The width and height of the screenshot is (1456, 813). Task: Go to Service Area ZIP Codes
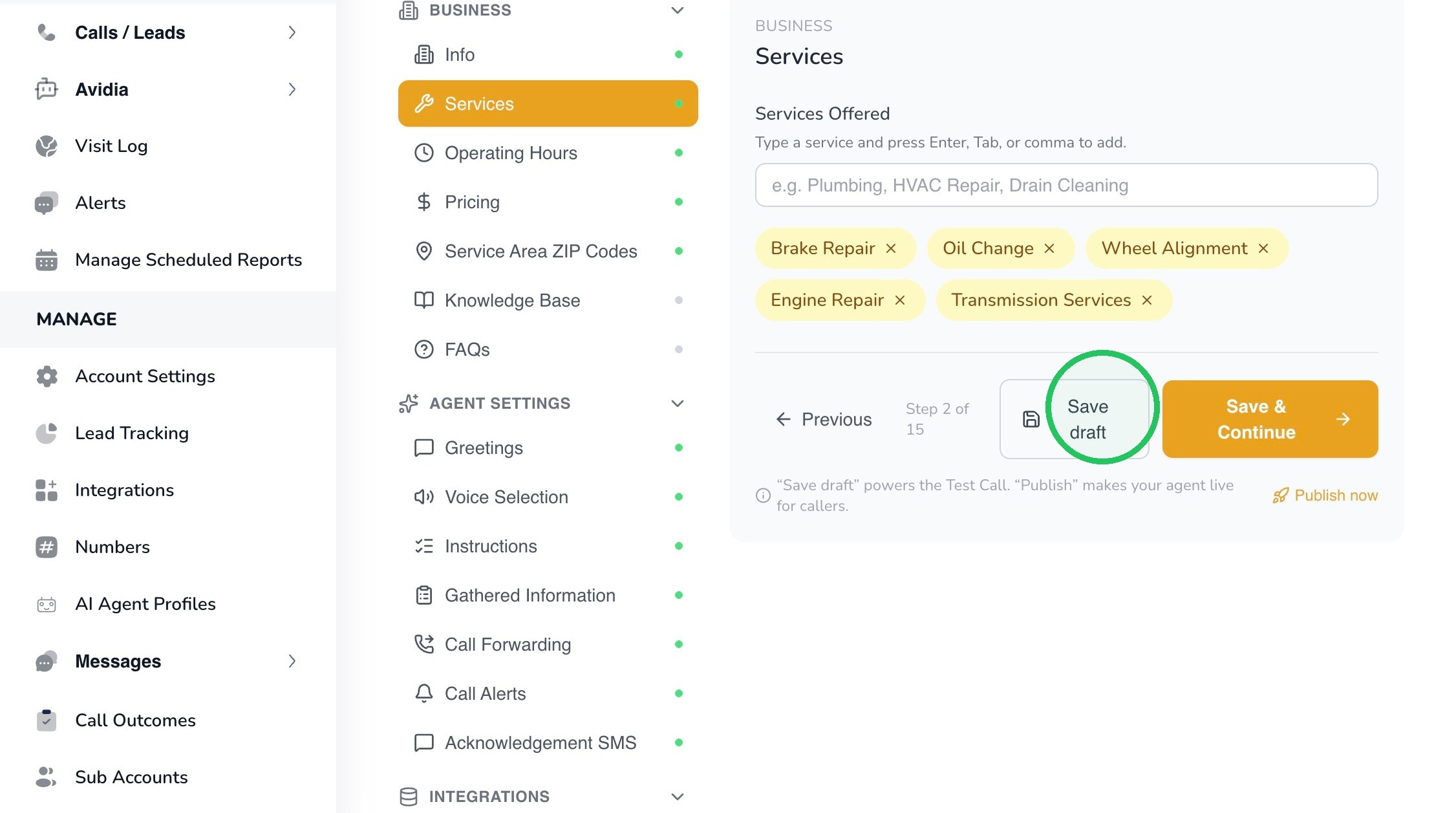pyautogui.click(x=548, y=251)
